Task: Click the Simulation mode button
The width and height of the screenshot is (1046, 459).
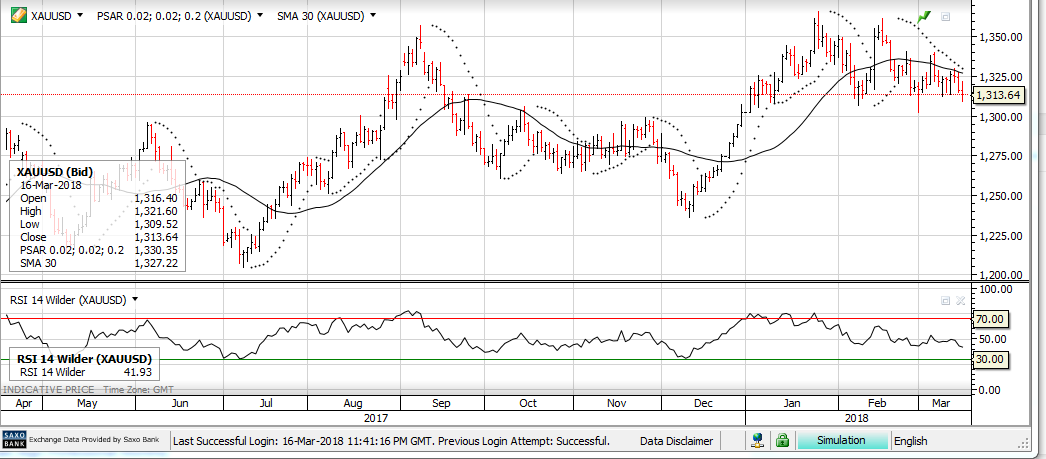Action: pyautogui.click(x=842, y=440)
